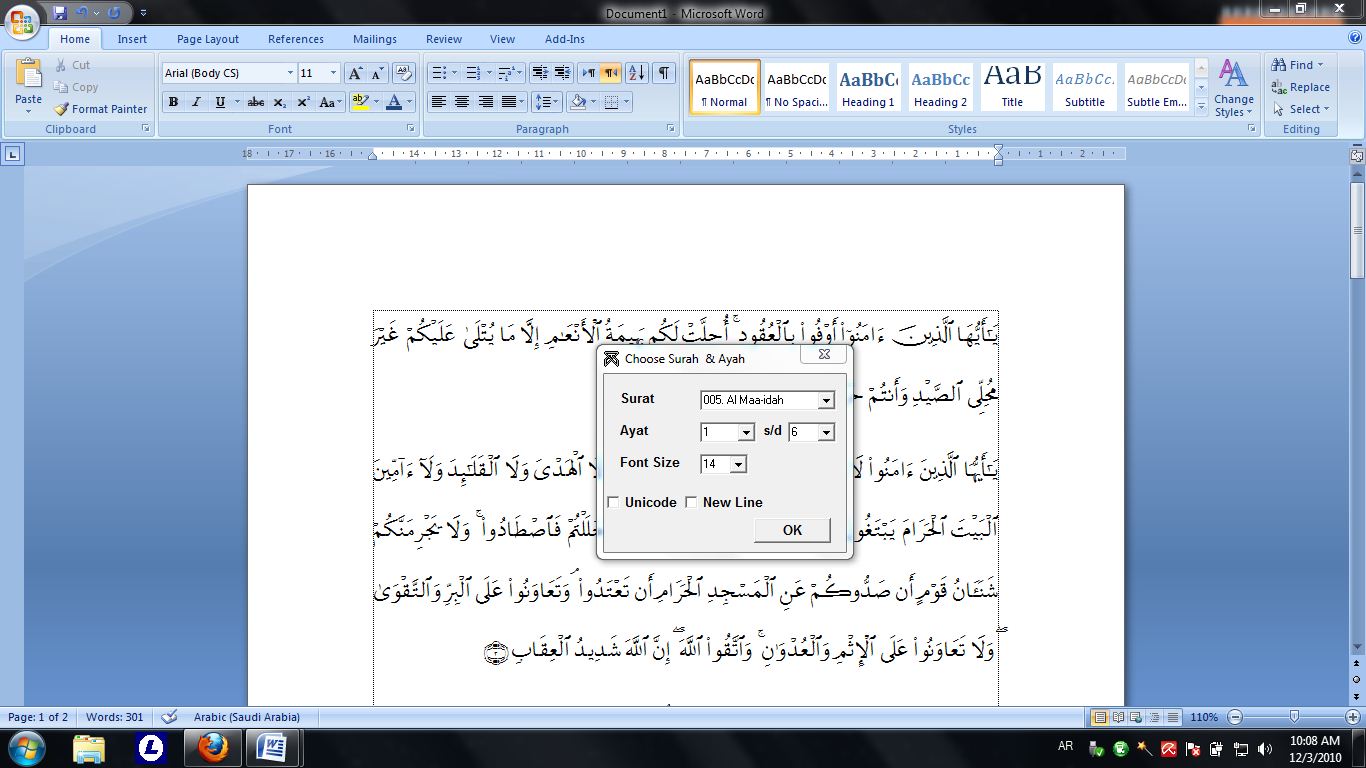The width and height of the screenshot is (1366, 768).
Task: Open the Paragraph dialog launcher
Action: (x=670, y=129)
